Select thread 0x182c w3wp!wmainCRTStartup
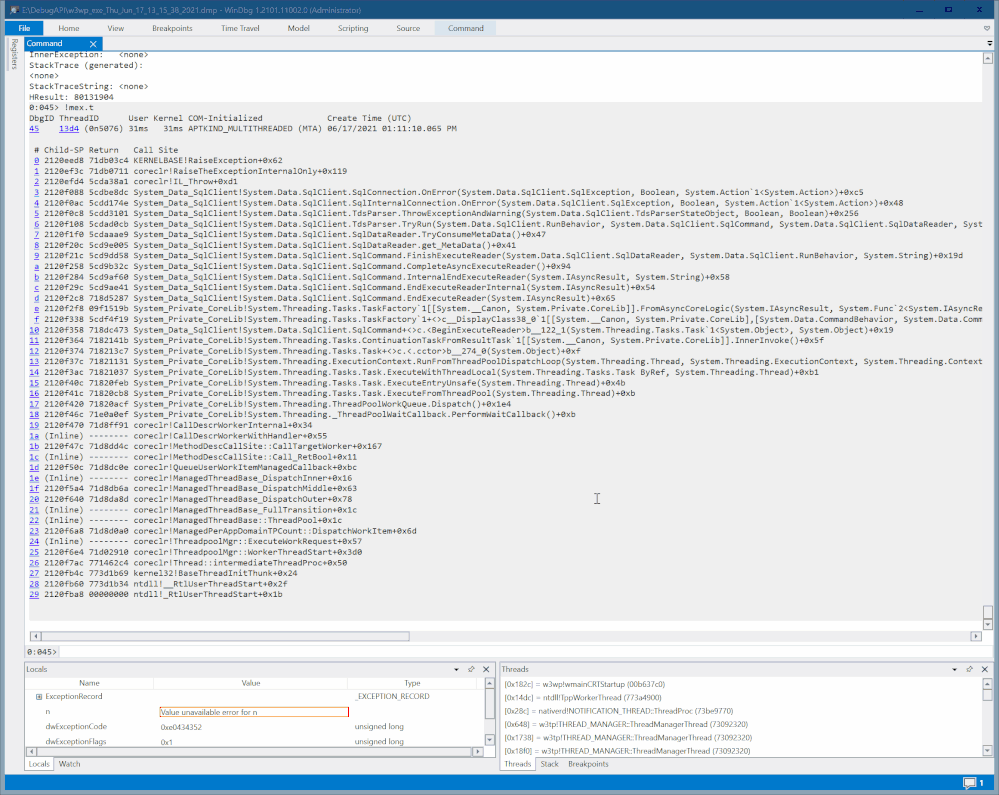Screen dimensions: 999x795 tap(584, 685)
